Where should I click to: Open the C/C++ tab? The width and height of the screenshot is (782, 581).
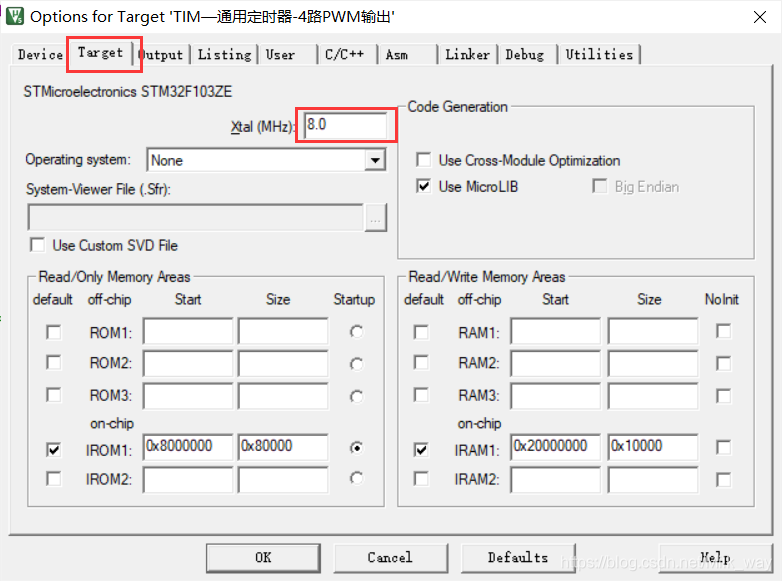point(344,54)
